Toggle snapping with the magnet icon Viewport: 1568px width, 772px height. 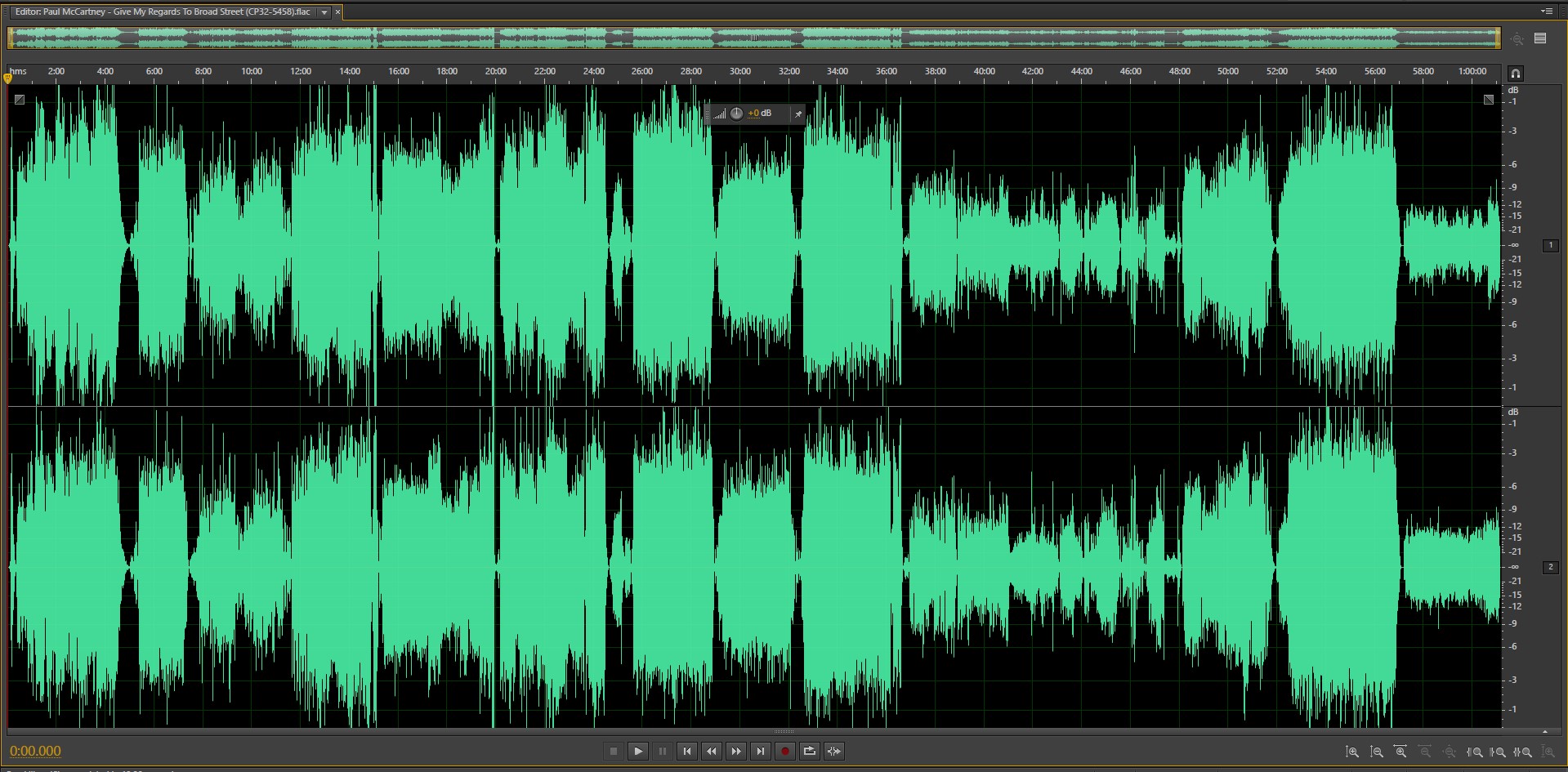(x=1516, y=73)
